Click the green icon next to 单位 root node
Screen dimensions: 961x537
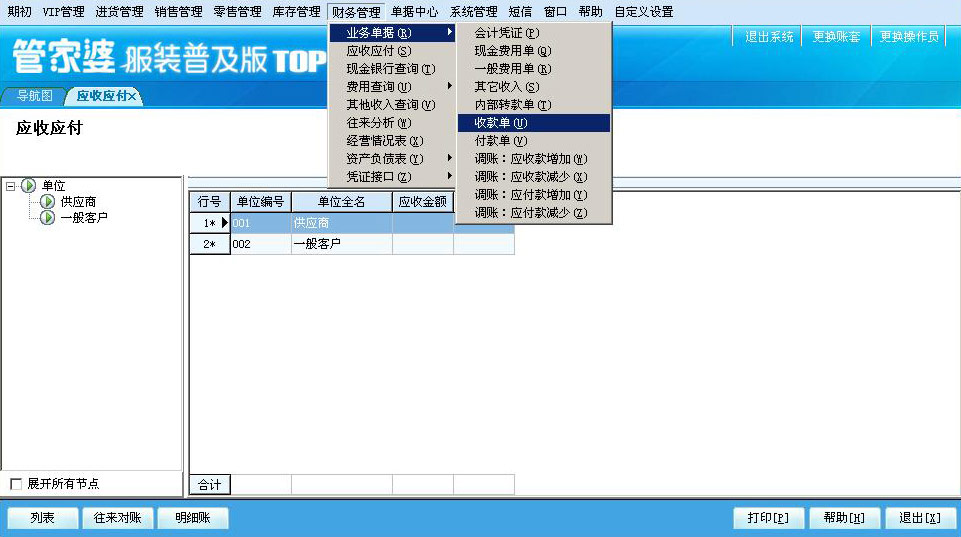tap(28, 186)
